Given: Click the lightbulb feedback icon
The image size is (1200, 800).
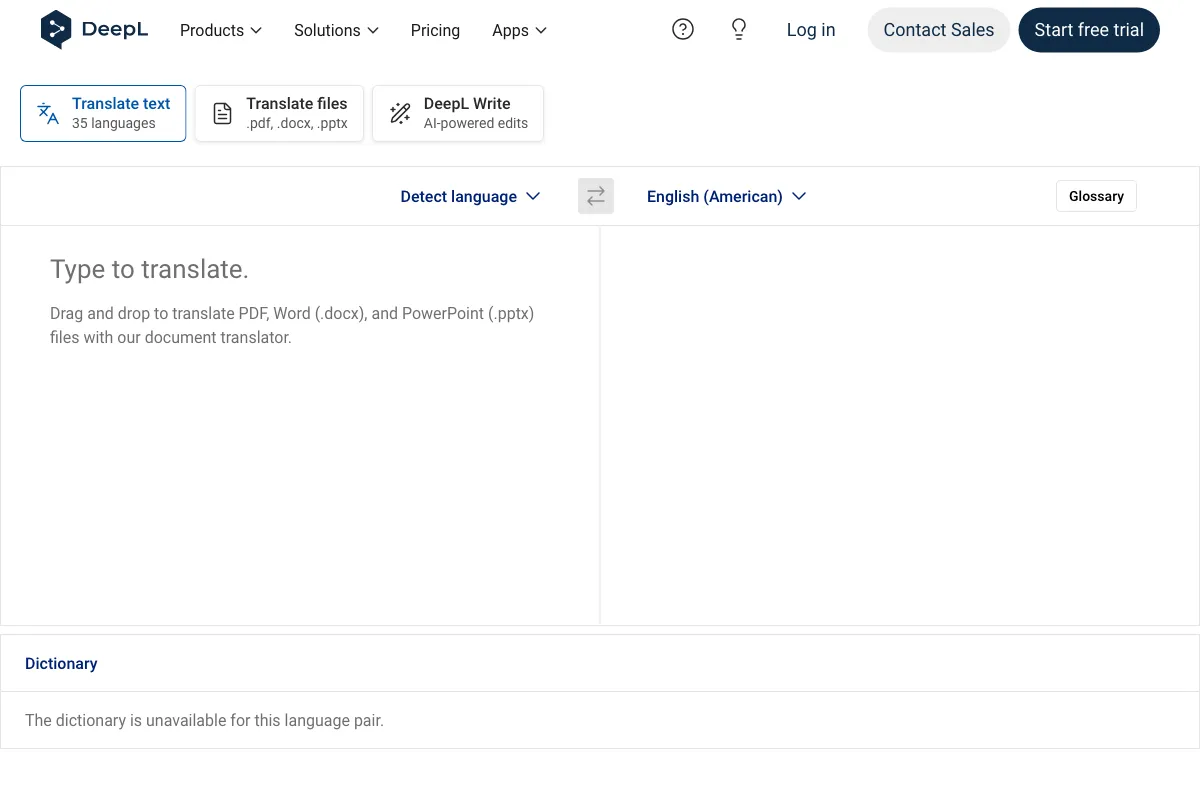Looking at the screenshot, I should 738,29.
